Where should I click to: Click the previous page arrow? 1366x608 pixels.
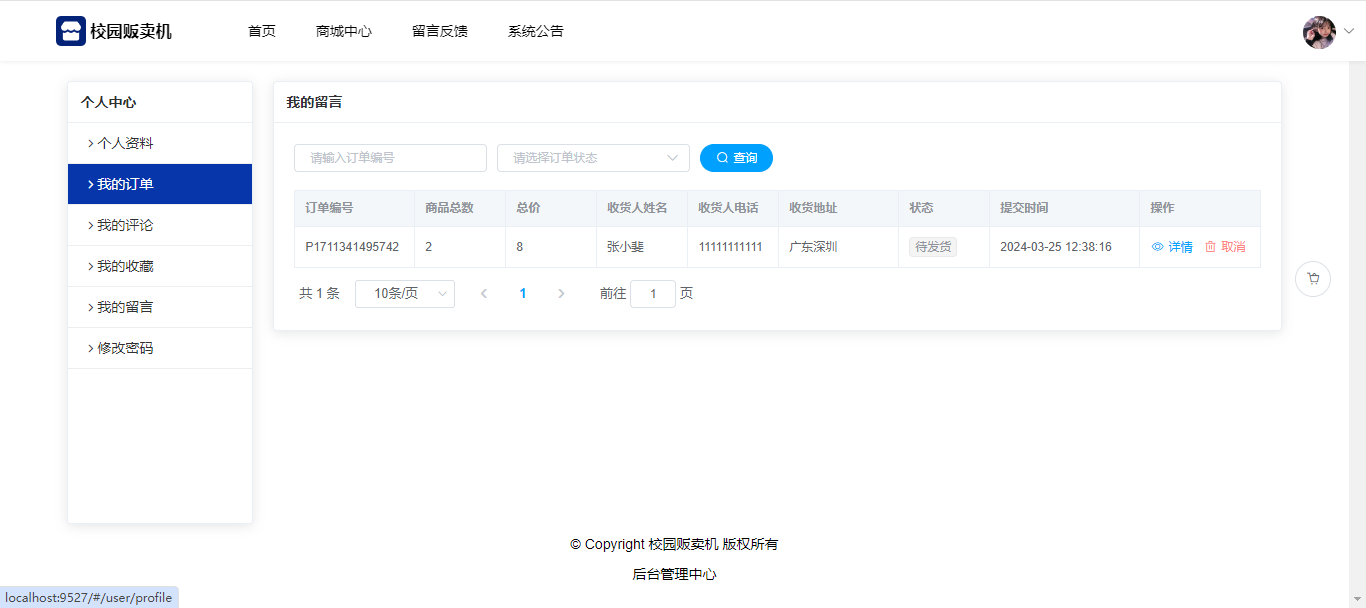click(x=484, y=294)
